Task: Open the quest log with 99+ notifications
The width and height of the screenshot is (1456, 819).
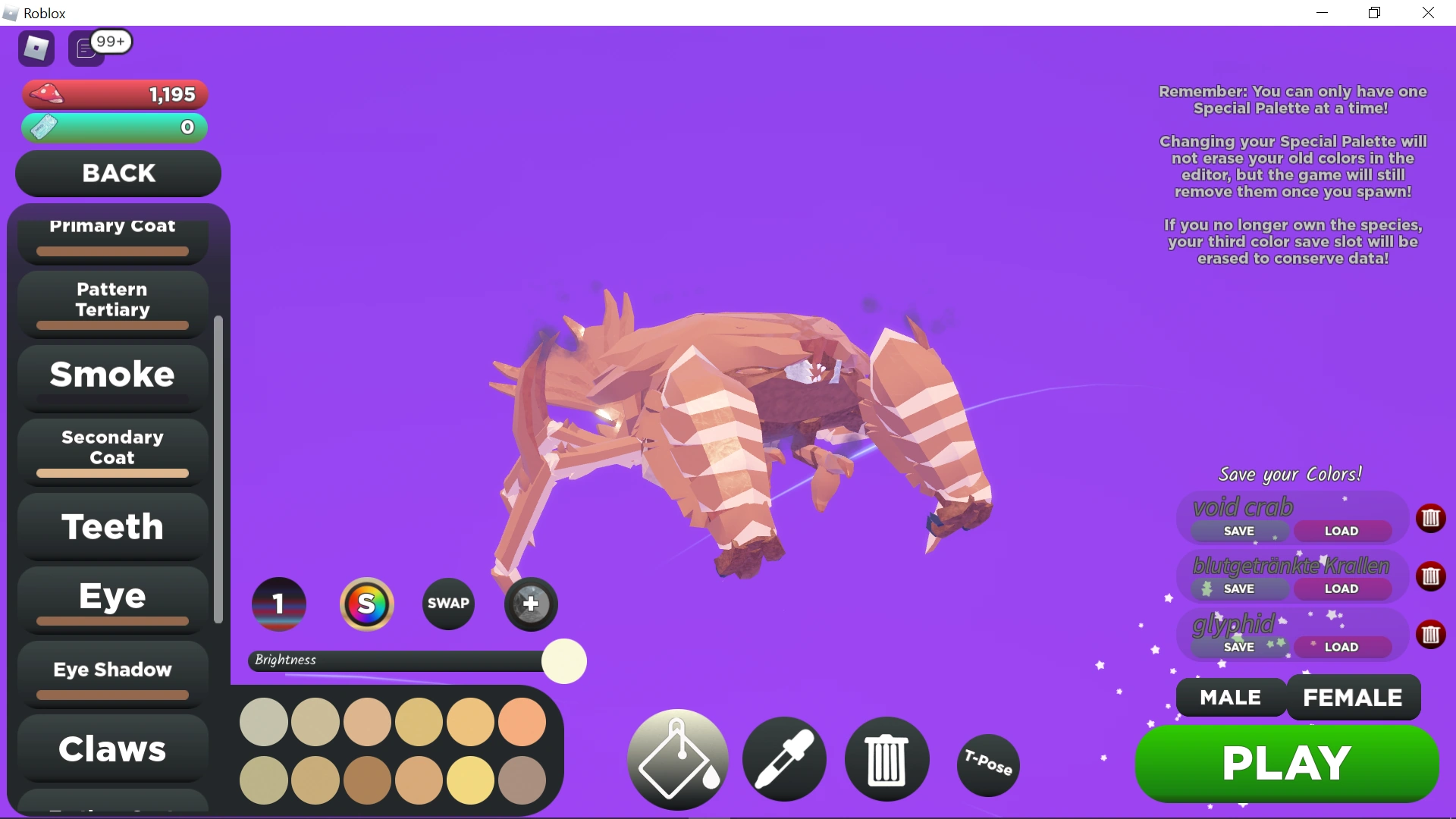Action: (86, 47)
